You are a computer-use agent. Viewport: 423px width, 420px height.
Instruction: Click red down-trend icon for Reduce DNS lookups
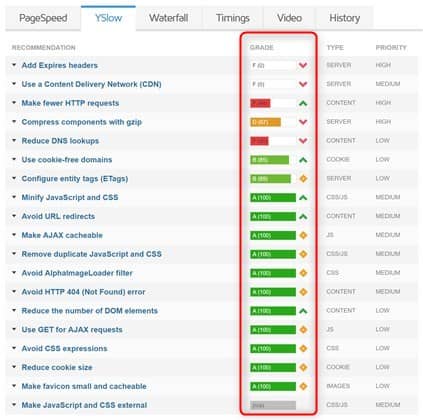coord(303,141)
